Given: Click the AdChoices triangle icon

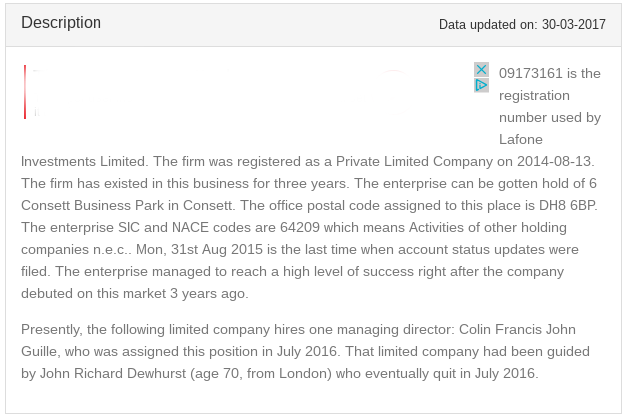Looking at the screenshot, I should (481, 86).
